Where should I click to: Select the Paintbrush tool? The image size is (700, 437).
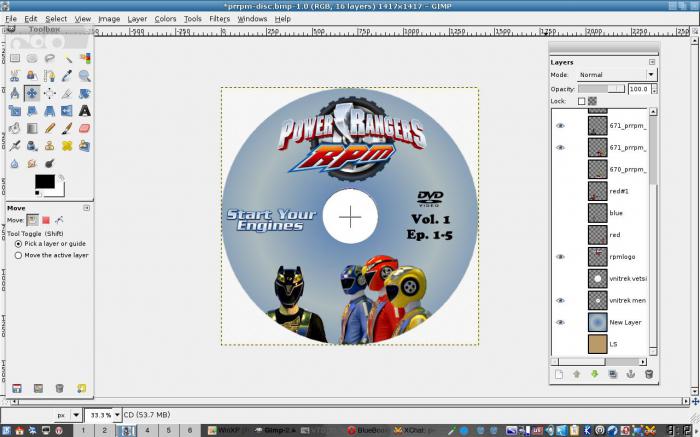coord(67,129)
